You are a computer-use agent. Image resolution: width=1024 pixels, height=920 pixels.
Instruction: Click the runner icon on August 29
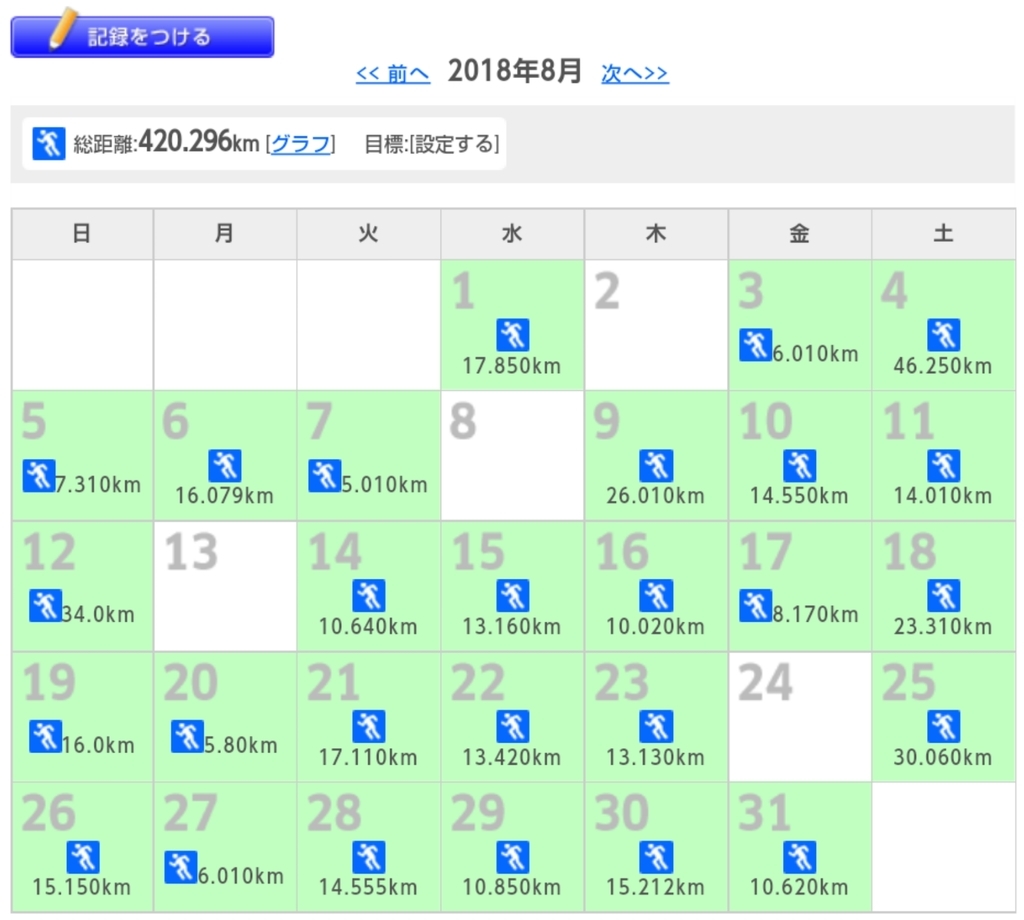coord(513,857)
